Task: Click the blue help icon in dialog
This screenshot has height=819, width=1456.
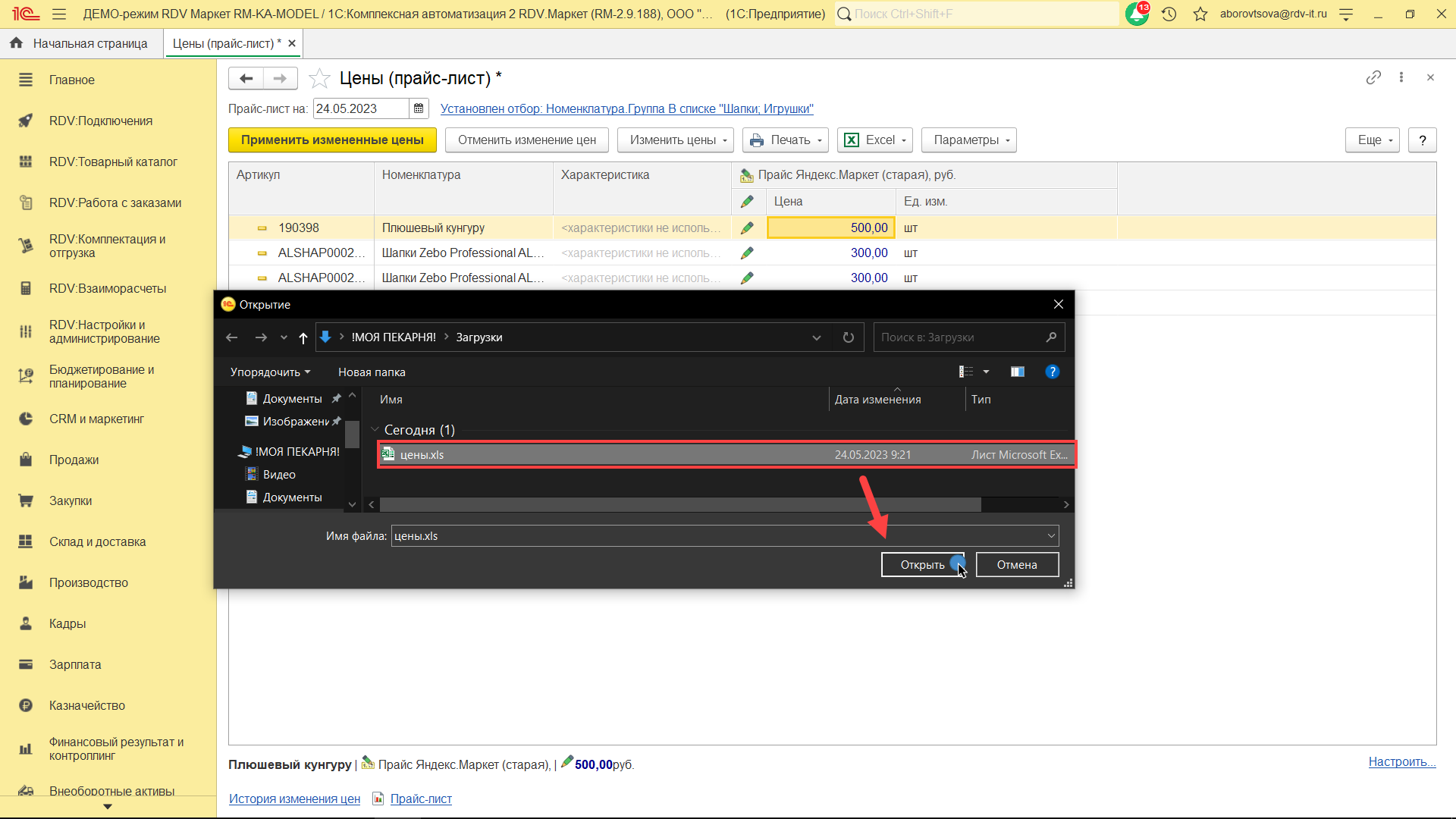Action: (x=1052, y=372)
